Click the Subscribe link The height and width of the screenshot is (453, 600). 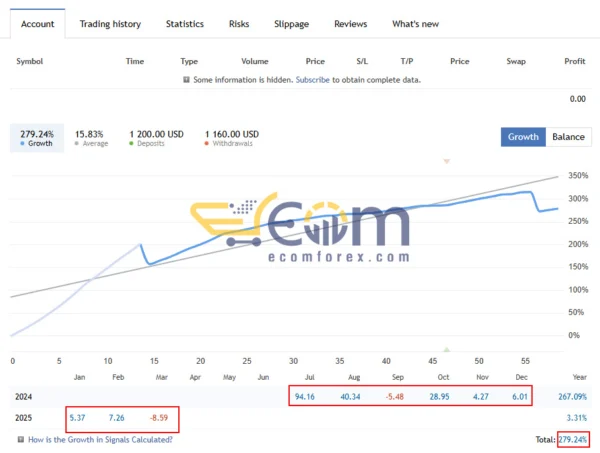tap(312, 80)
